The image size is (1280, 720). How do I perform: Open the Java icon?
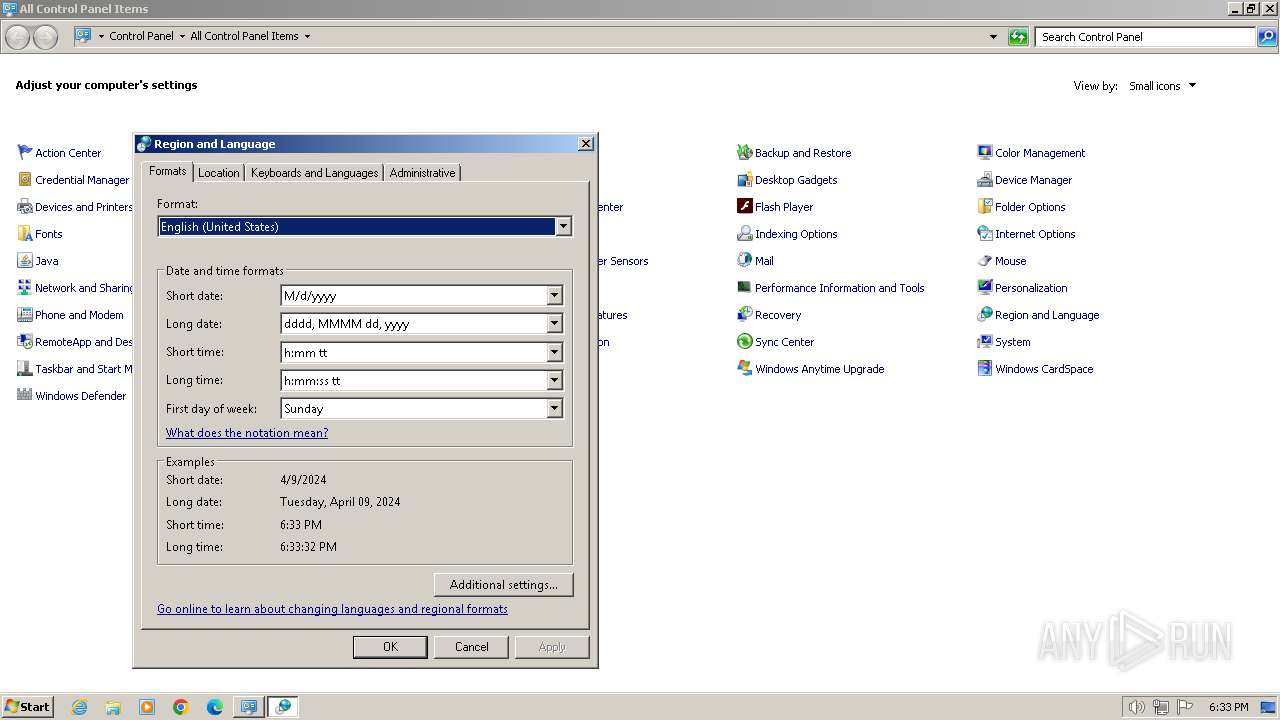coord(25,261)
